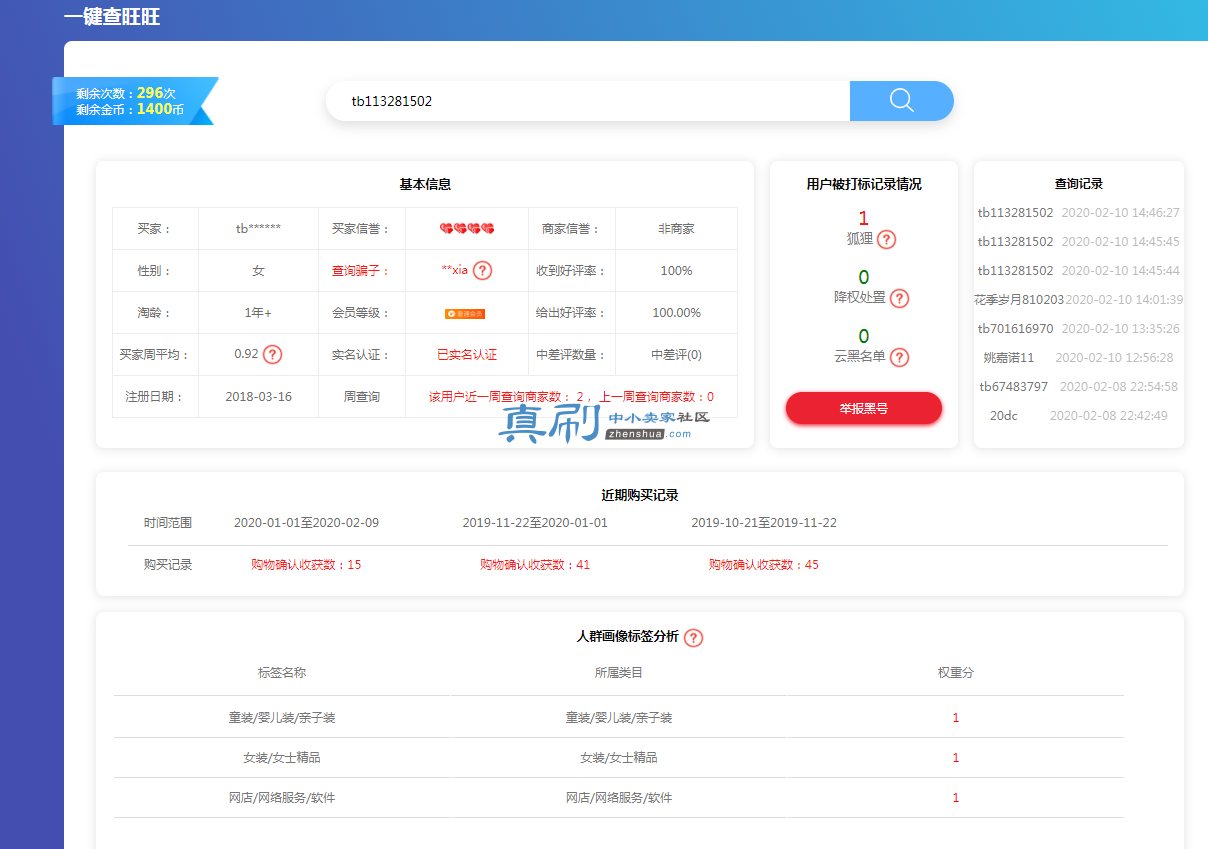Click the fox mark count 1
1208x849 pixels.
pos(864,218)
